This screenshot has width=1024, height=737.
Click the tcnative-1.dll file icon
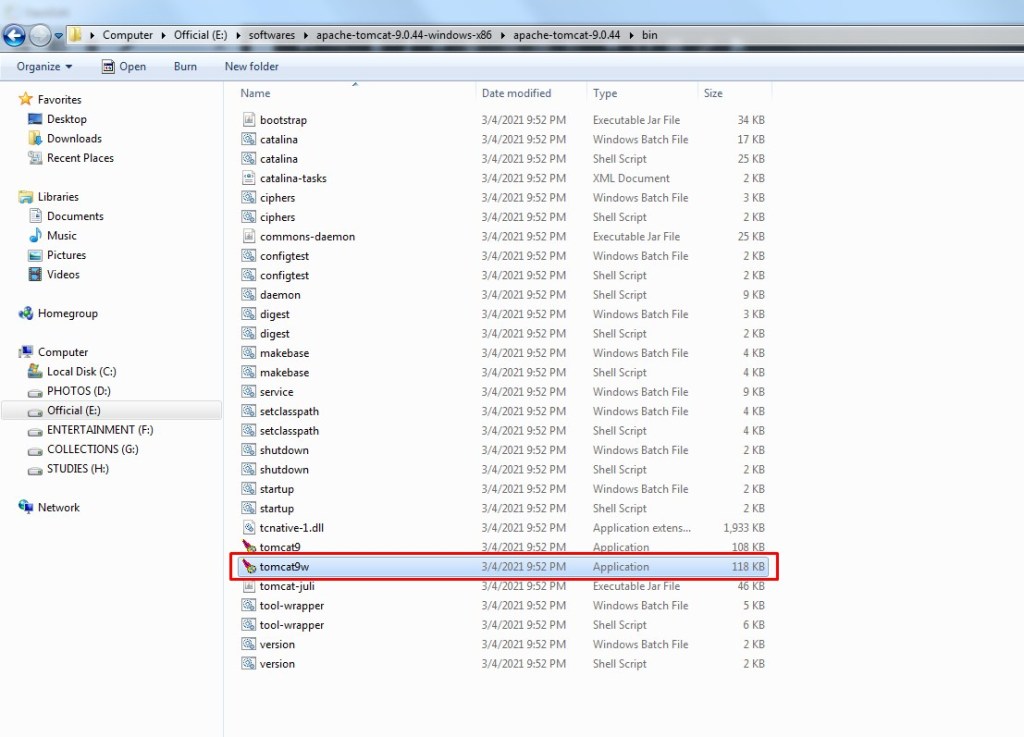click(248, 527)
